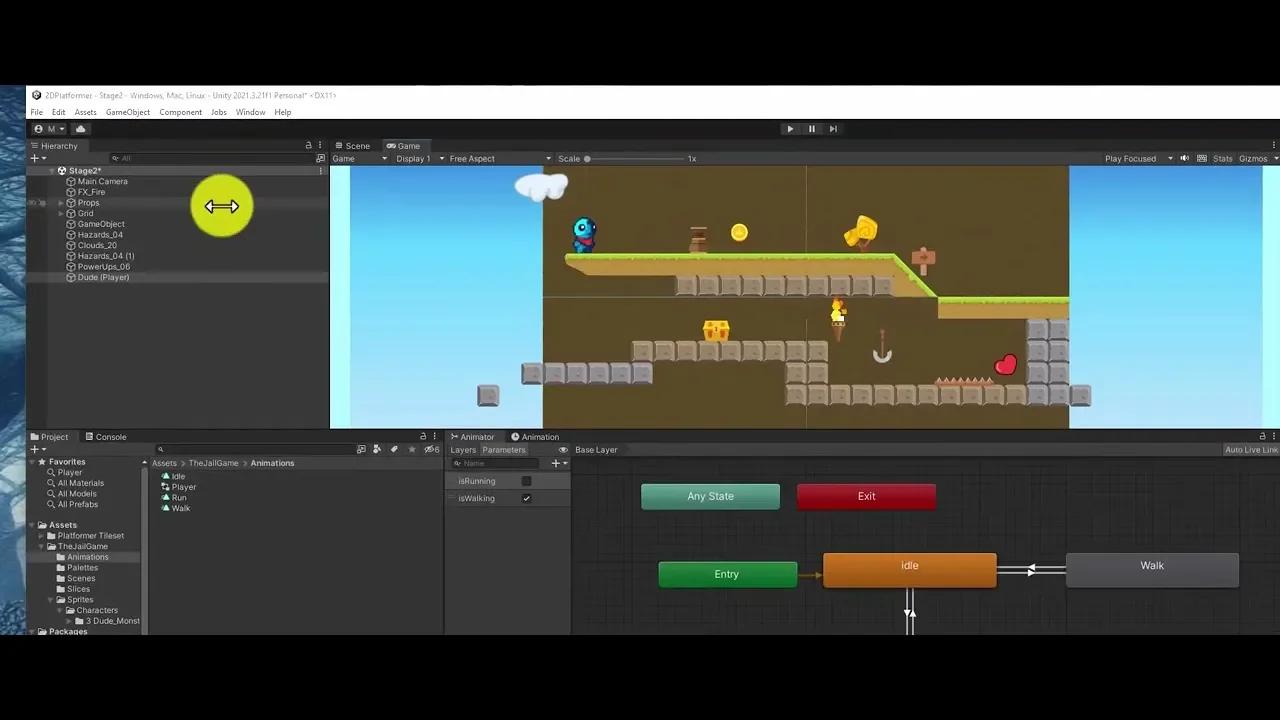
Task: Click the Play button to enter Play mode
Action: point(790,128)
